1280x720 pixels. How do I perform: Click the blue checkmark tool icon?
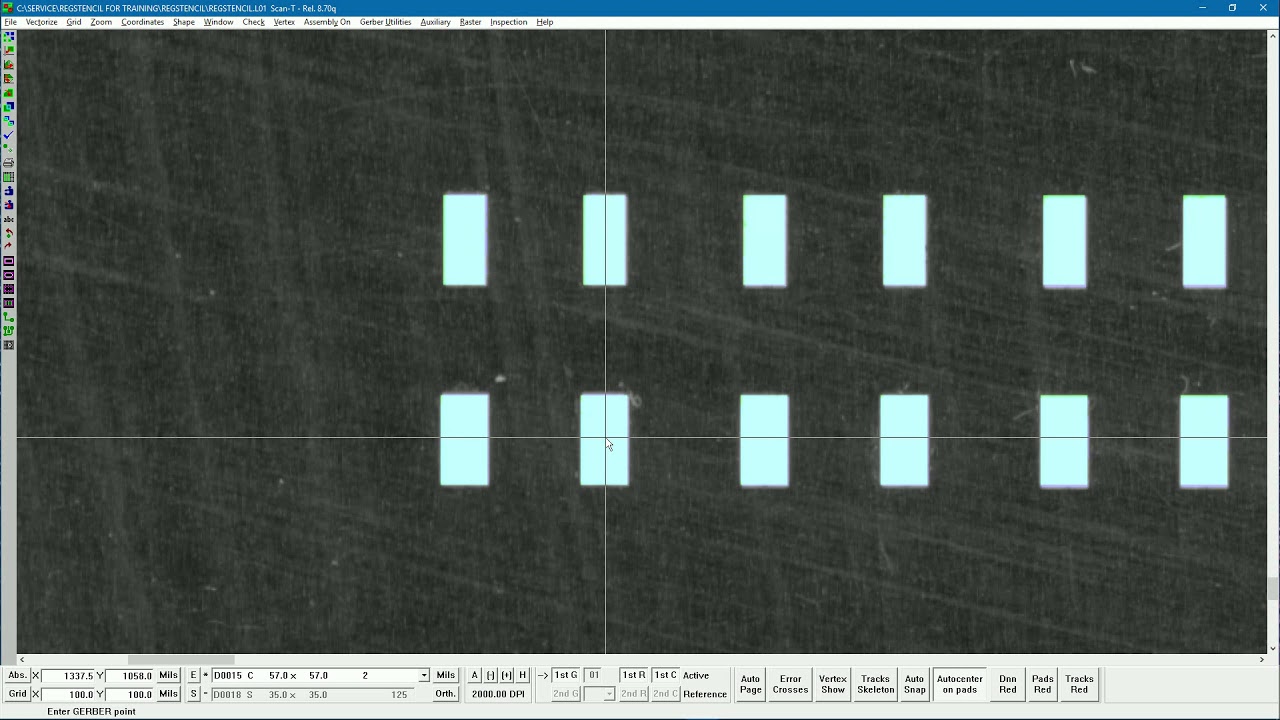[9, 135]
